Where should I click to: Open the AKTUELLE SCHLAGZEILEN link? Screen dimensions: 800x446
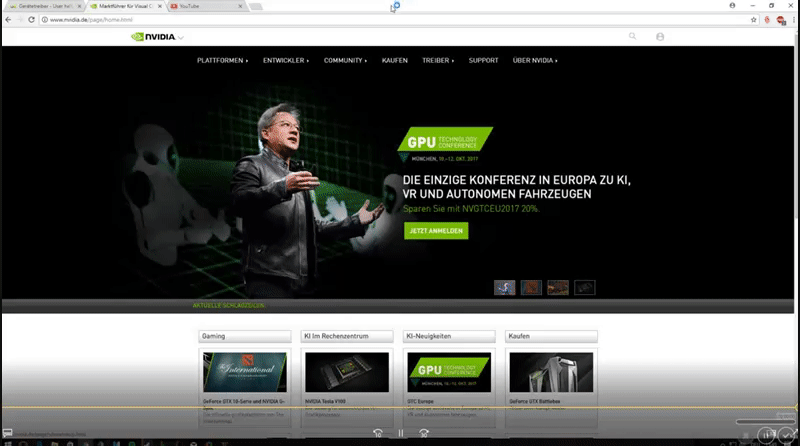click(229, 305)
